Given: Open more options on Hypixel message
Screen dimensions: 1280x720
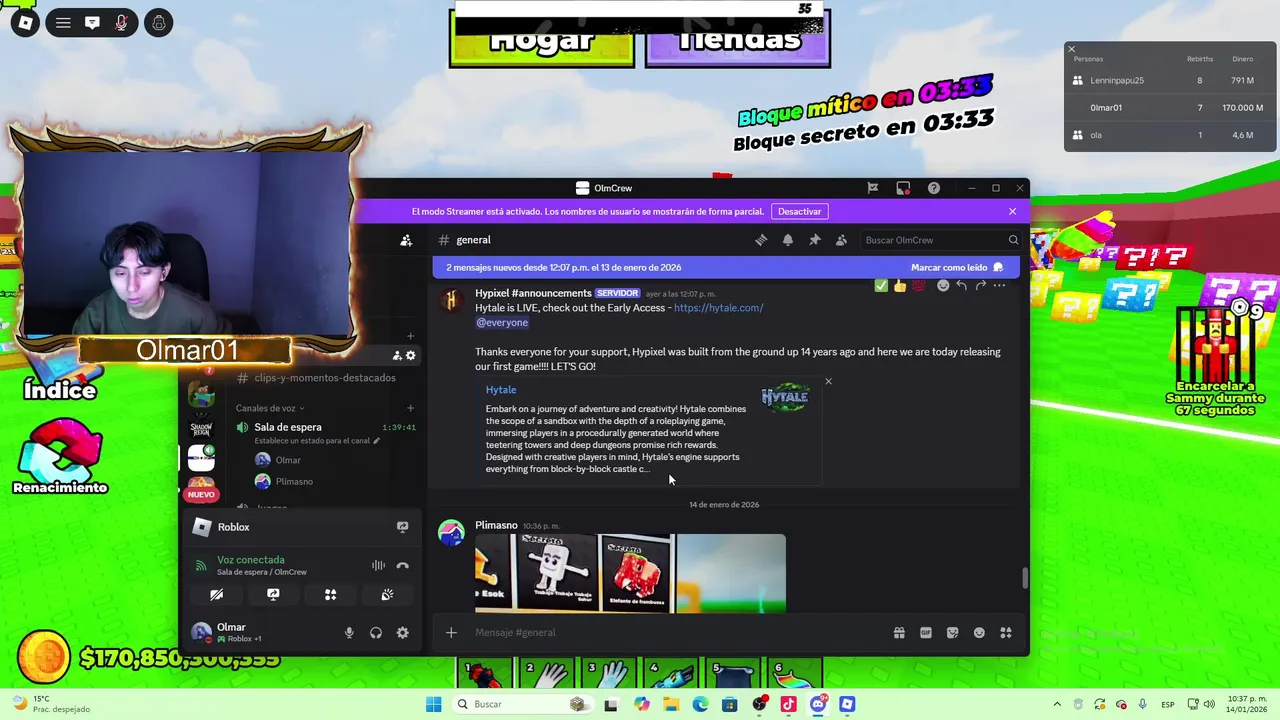Looking at the screenshot, I should pos(999,286).
